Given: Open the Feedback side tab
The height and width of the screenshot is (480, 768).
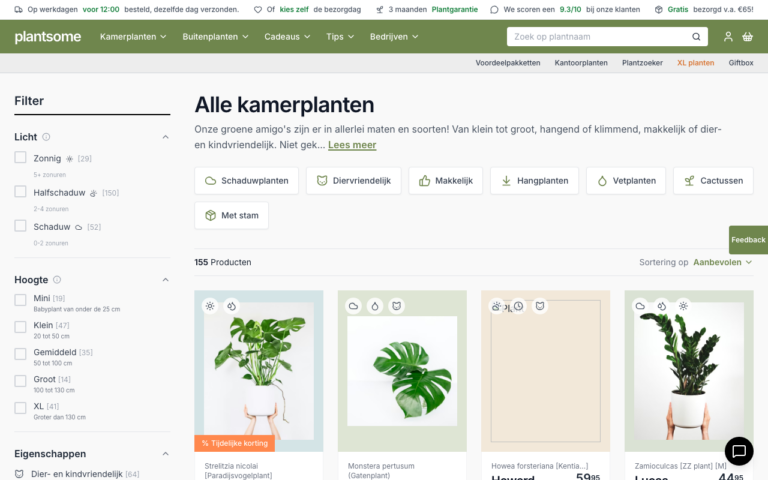Looking at the screenshot, I should click(748, 240).
